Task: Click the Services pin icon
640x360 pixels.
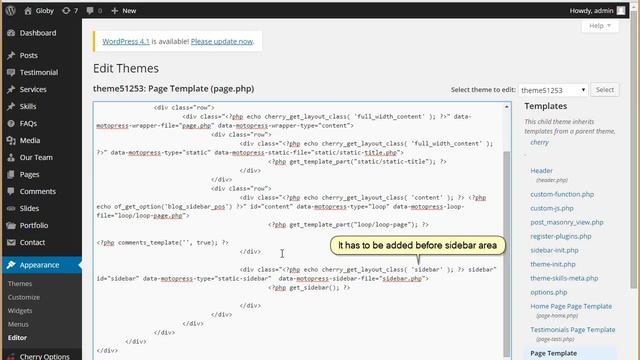Action: click(11, 89)
